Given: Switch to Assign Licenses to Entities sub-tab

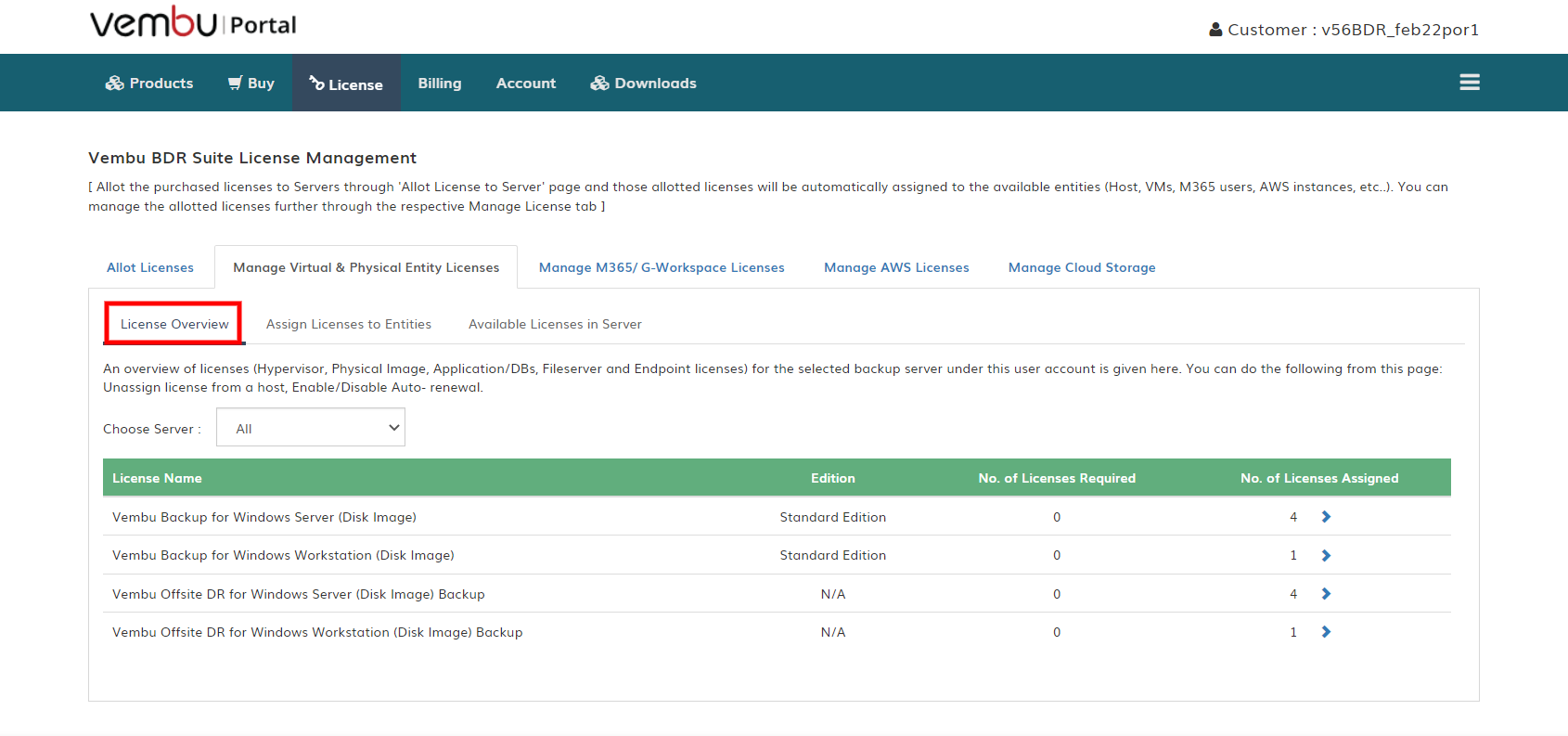Looking at the screenshot, I should [349, 324].
